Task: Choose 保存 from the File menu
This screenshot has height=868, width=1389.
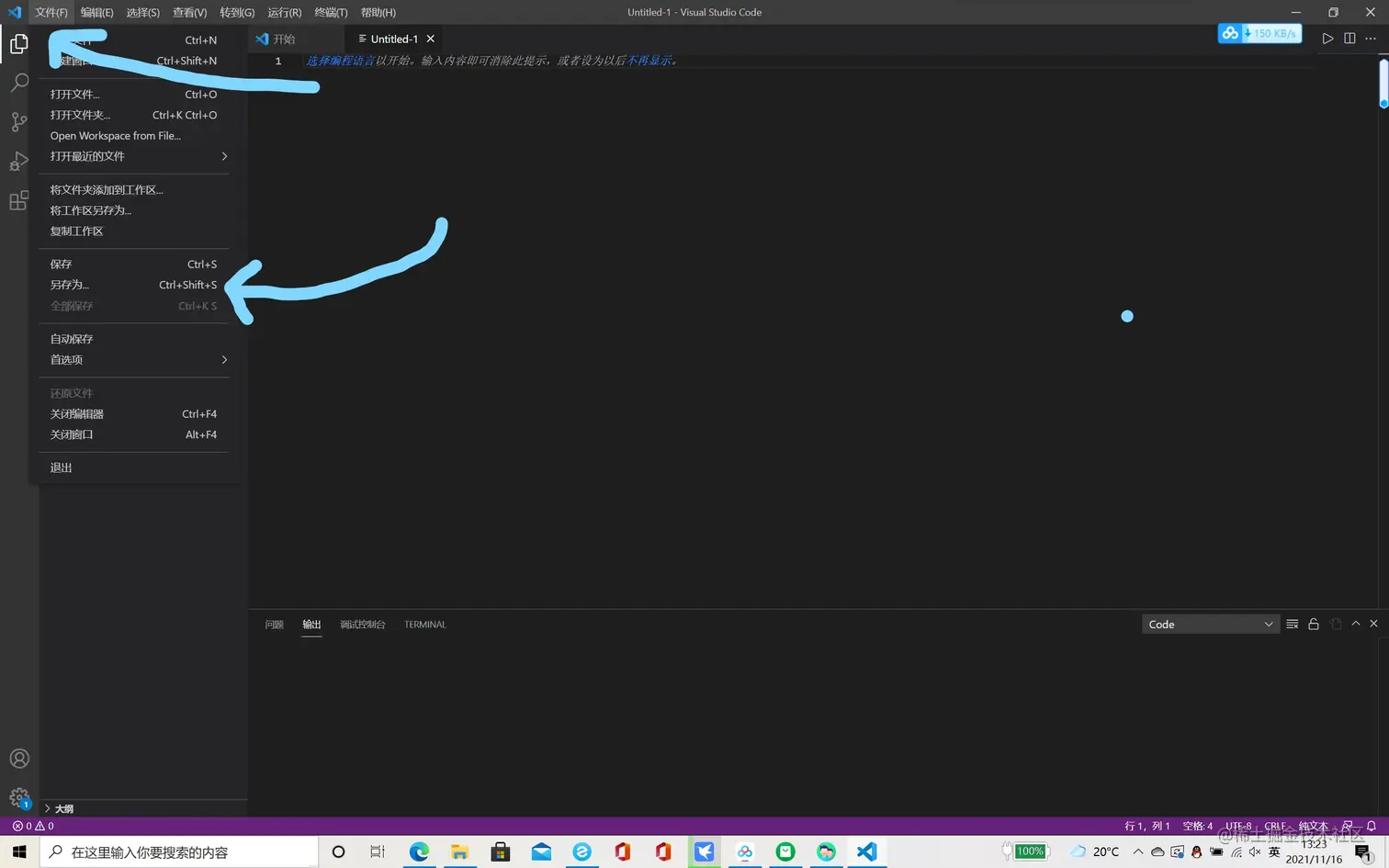Action: point(134,265)
